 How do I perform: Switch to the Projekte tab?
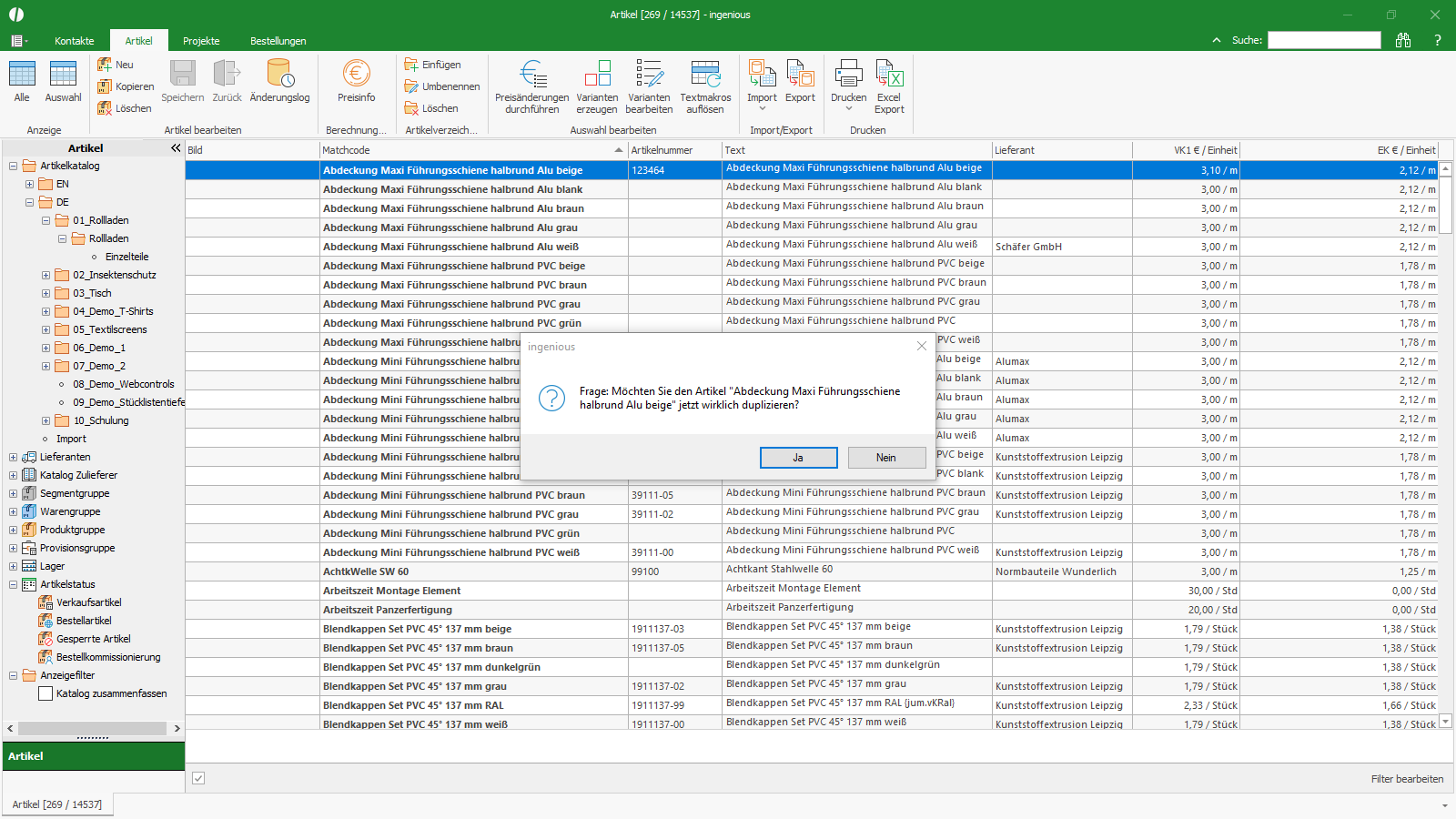click(x=201, y=41)
